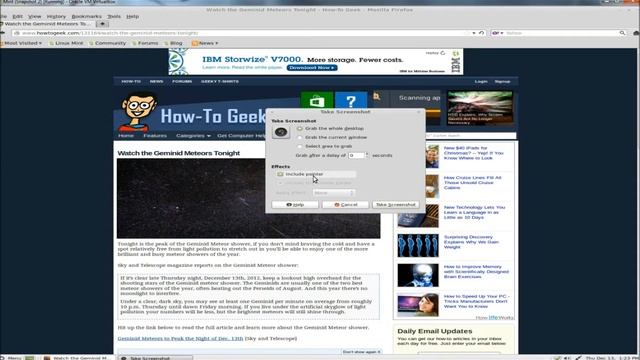Viewport: 640px width, 360px height.
Task: Reload the page with the refresh icon
Action: 482,33
